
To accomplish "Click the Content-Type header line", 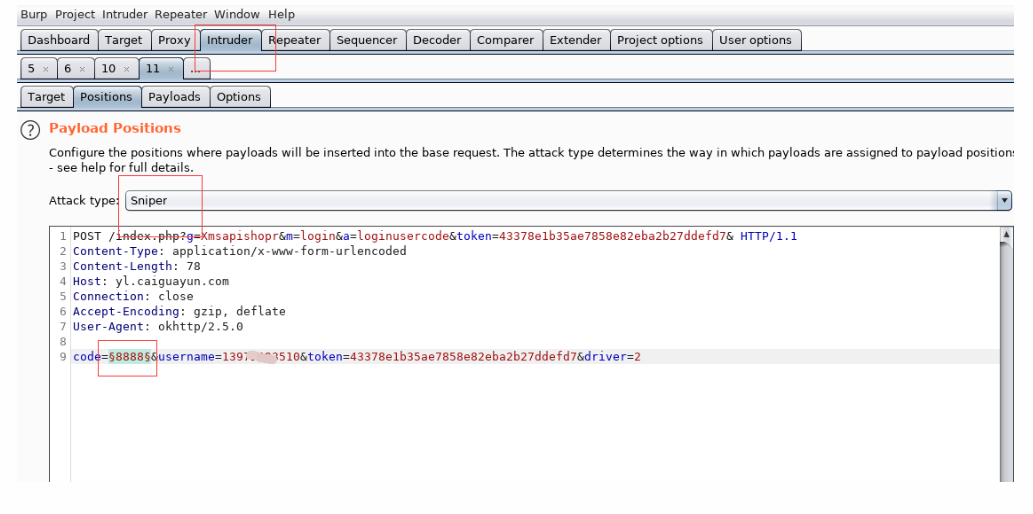I will [240, 251].
